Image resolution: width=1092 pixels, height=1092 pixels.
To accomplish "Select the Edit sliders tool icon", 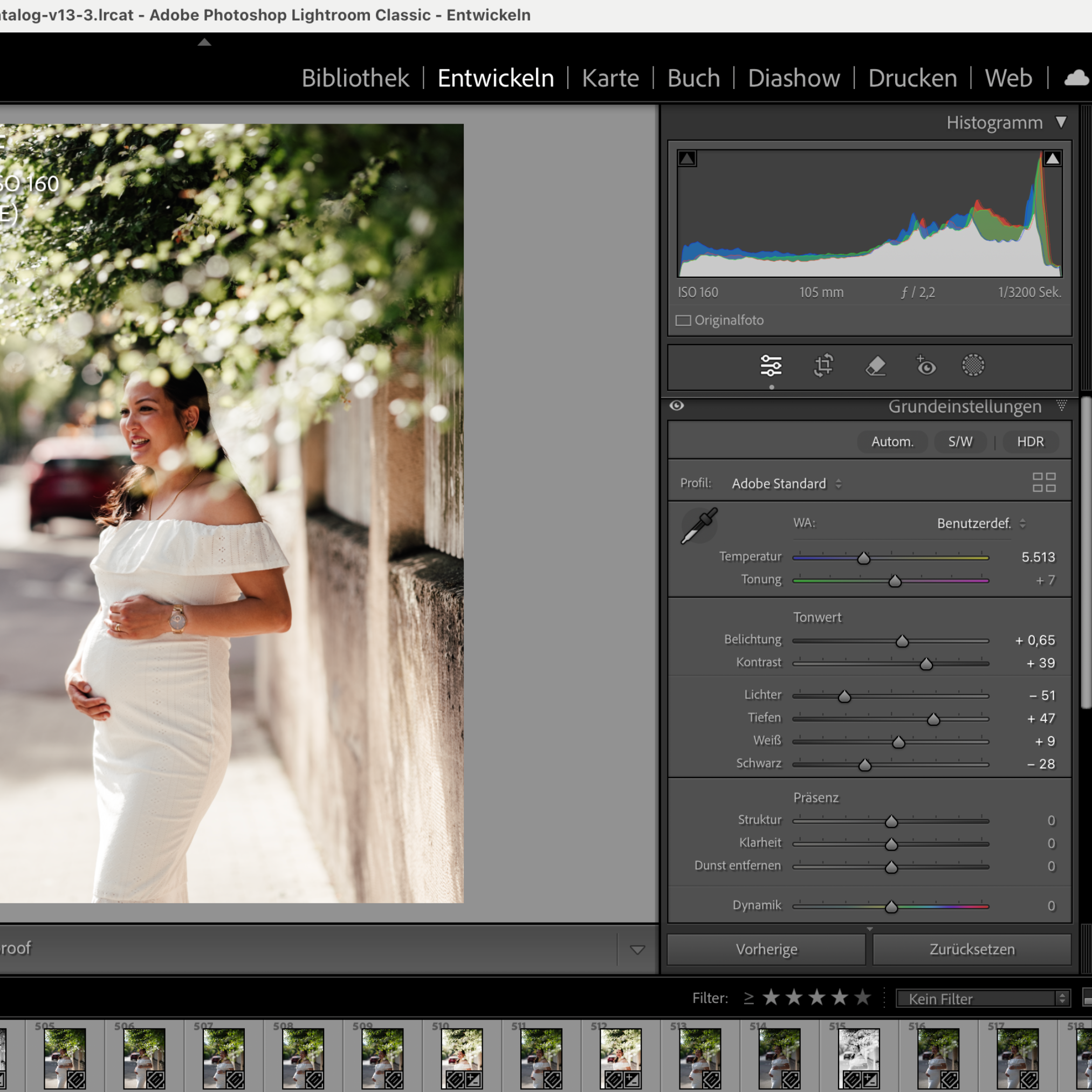I will [x=771, y=366].
